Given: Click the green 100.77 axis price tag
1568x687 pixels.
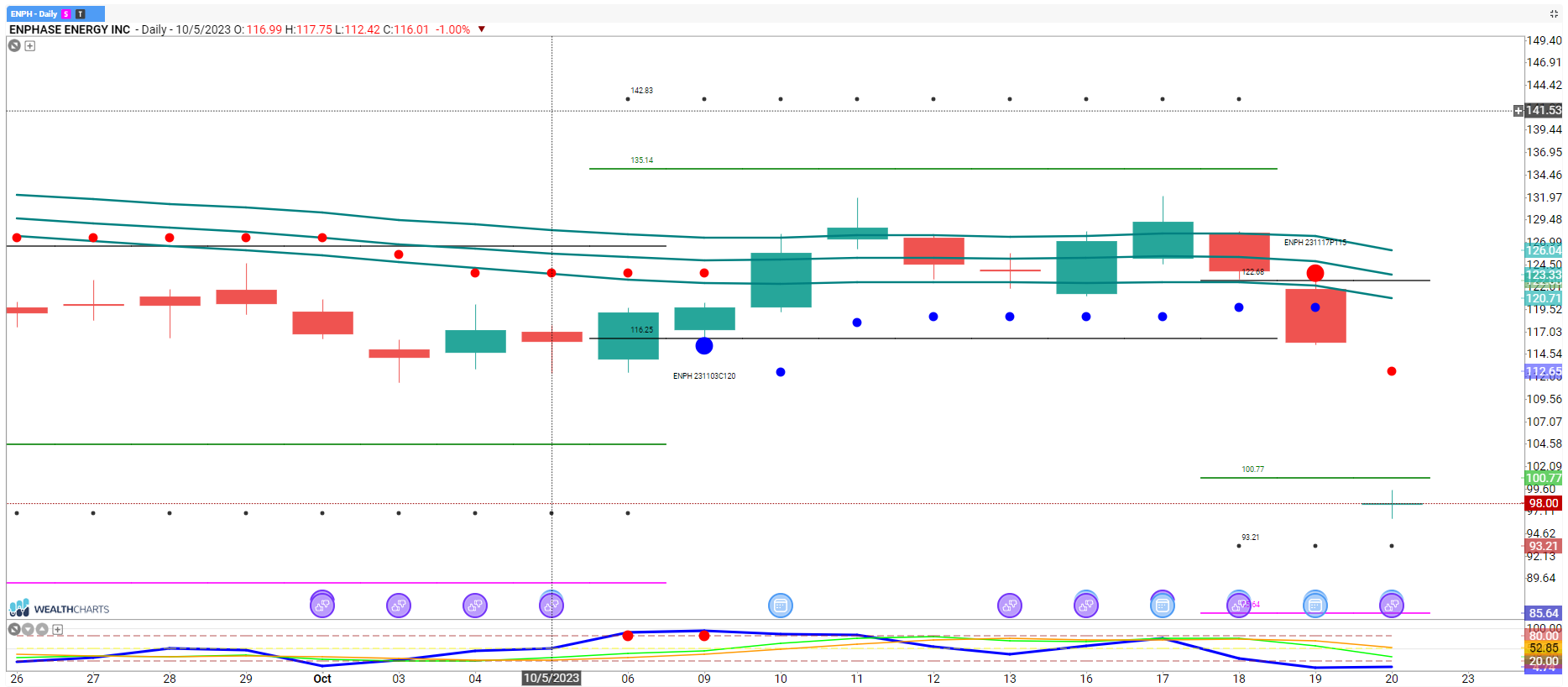Looking at the screenshot, I should coord(1544,479).
